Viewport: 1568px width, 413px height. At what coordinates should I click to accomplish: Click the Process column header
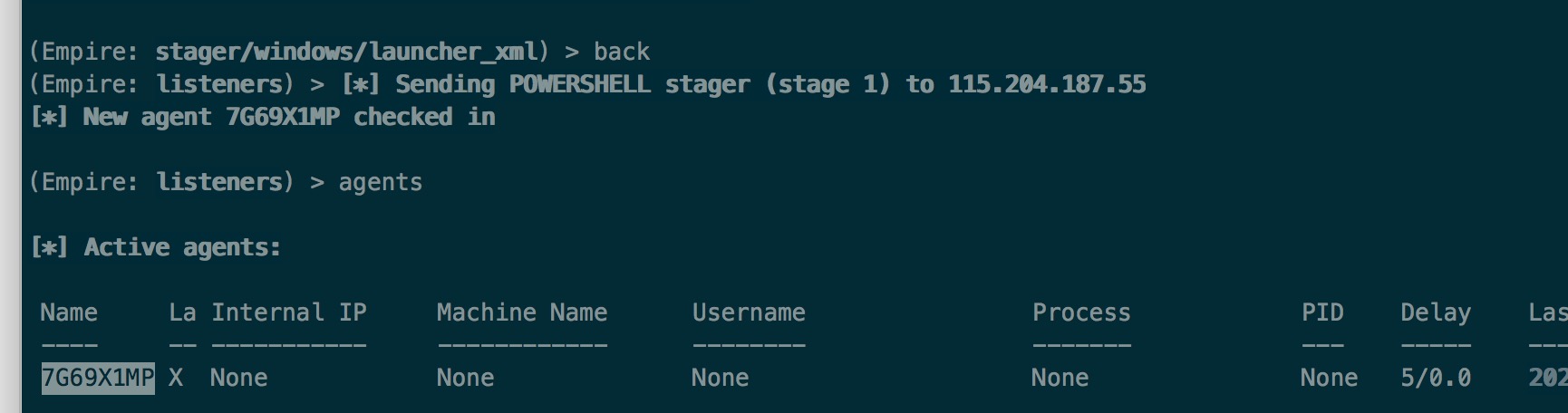pyautogui.click(x=1081, y=312)
